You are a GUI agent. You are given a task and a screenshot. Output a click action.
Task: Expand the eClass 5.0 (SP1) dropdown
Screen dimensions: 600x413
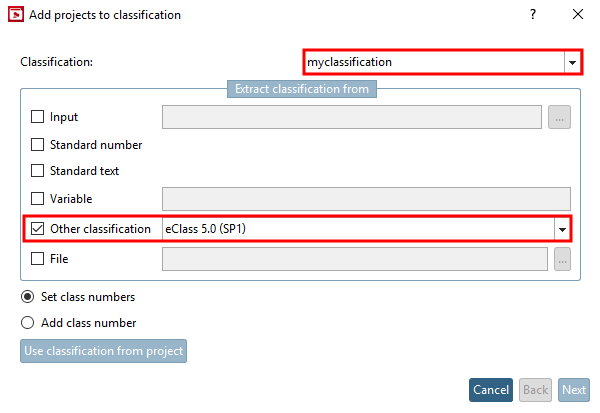pyautogui.click(x=562, y=229)
